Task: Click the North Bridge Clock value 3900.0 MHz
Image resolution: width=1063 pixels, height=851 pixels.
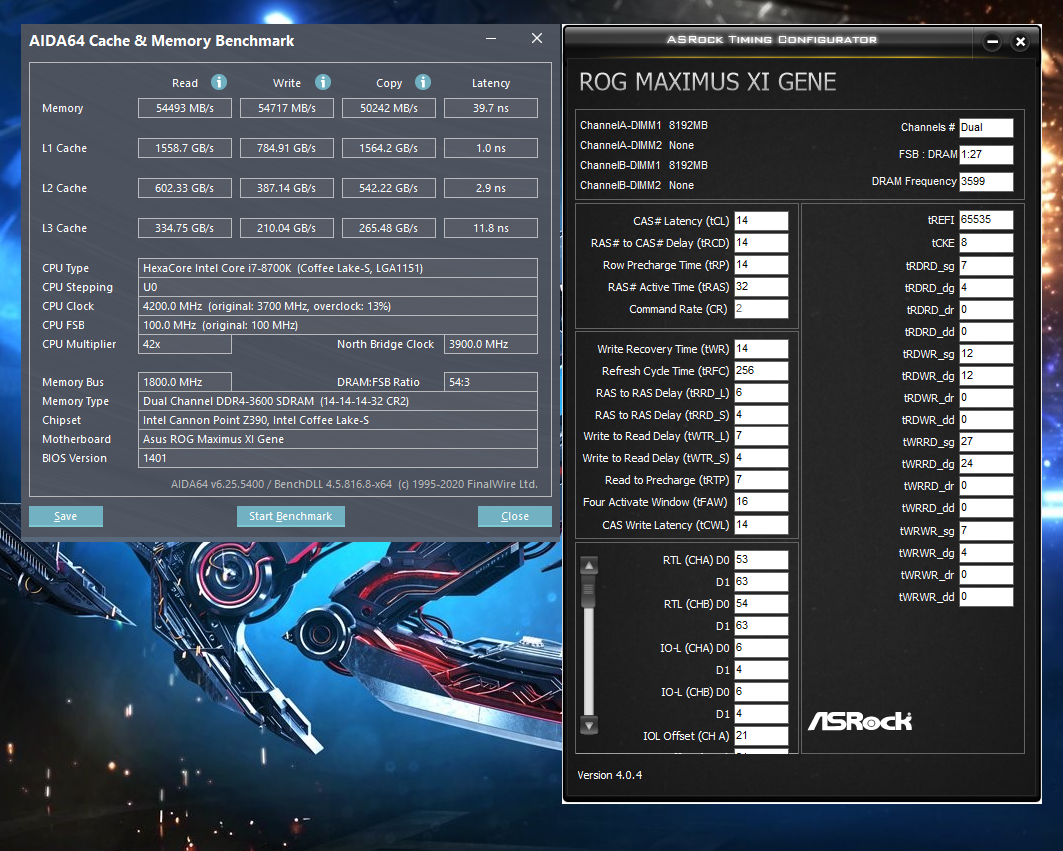Action: pos(491,344)
